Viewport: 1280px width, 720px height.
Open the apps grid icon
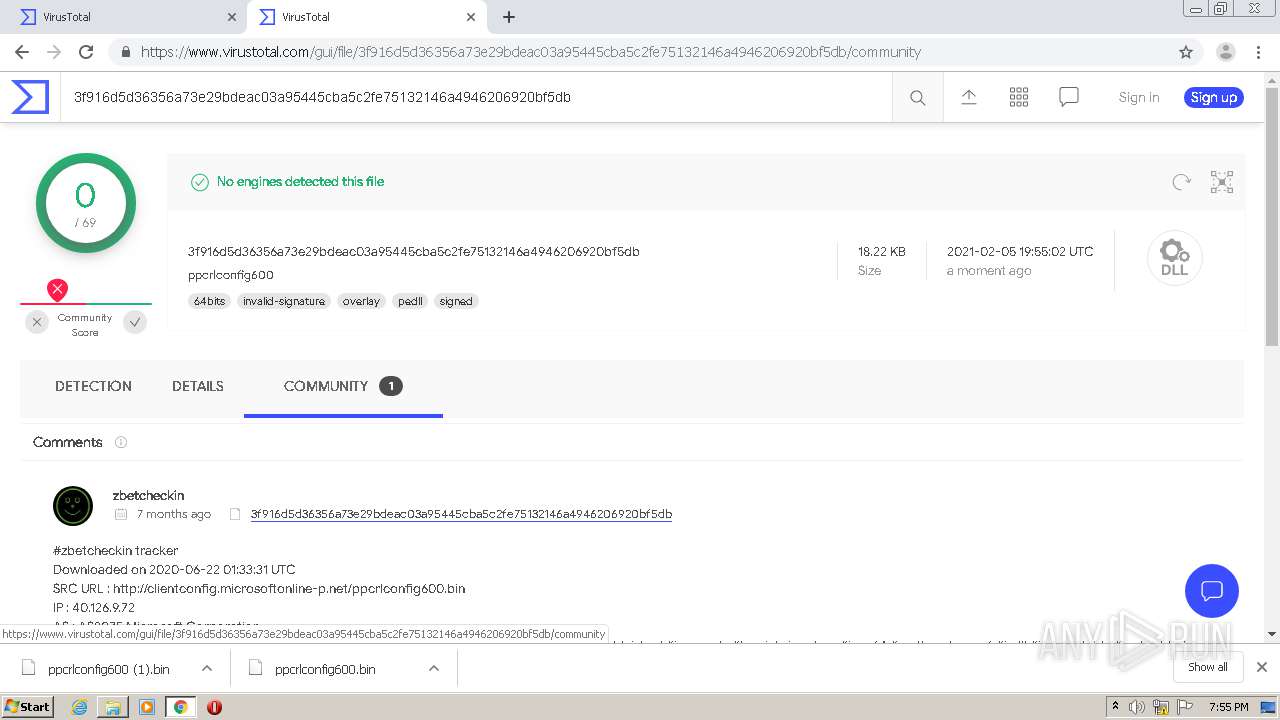tap(1019, 97)
